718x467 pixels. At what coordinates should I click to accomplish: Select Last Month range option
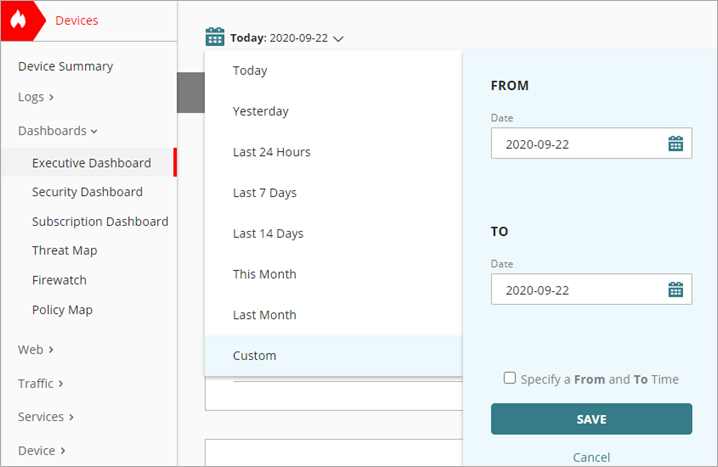[x=264, y=315]
